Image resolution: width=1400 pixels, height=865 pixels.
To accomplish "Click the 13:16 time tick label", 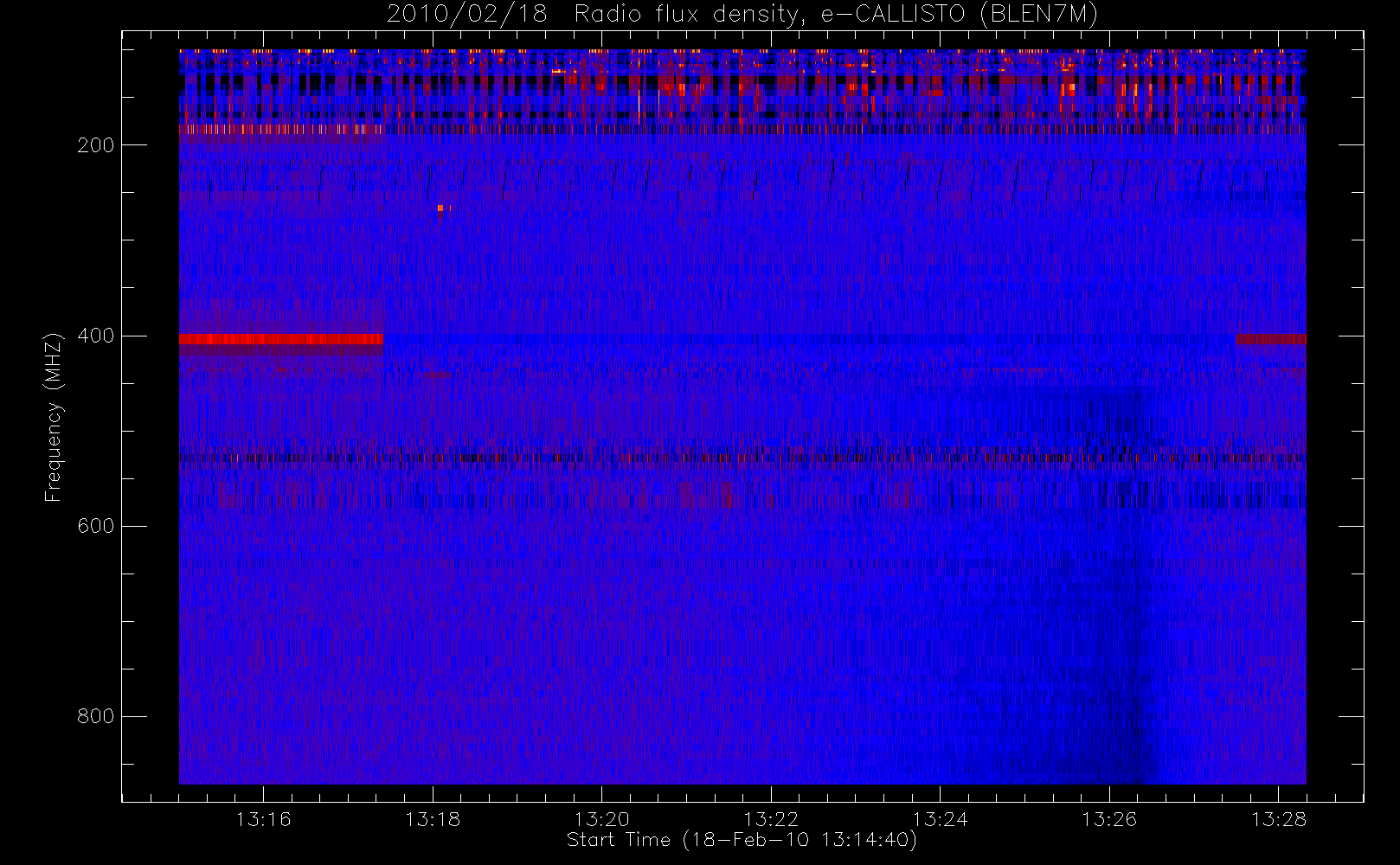I will 263,819.
